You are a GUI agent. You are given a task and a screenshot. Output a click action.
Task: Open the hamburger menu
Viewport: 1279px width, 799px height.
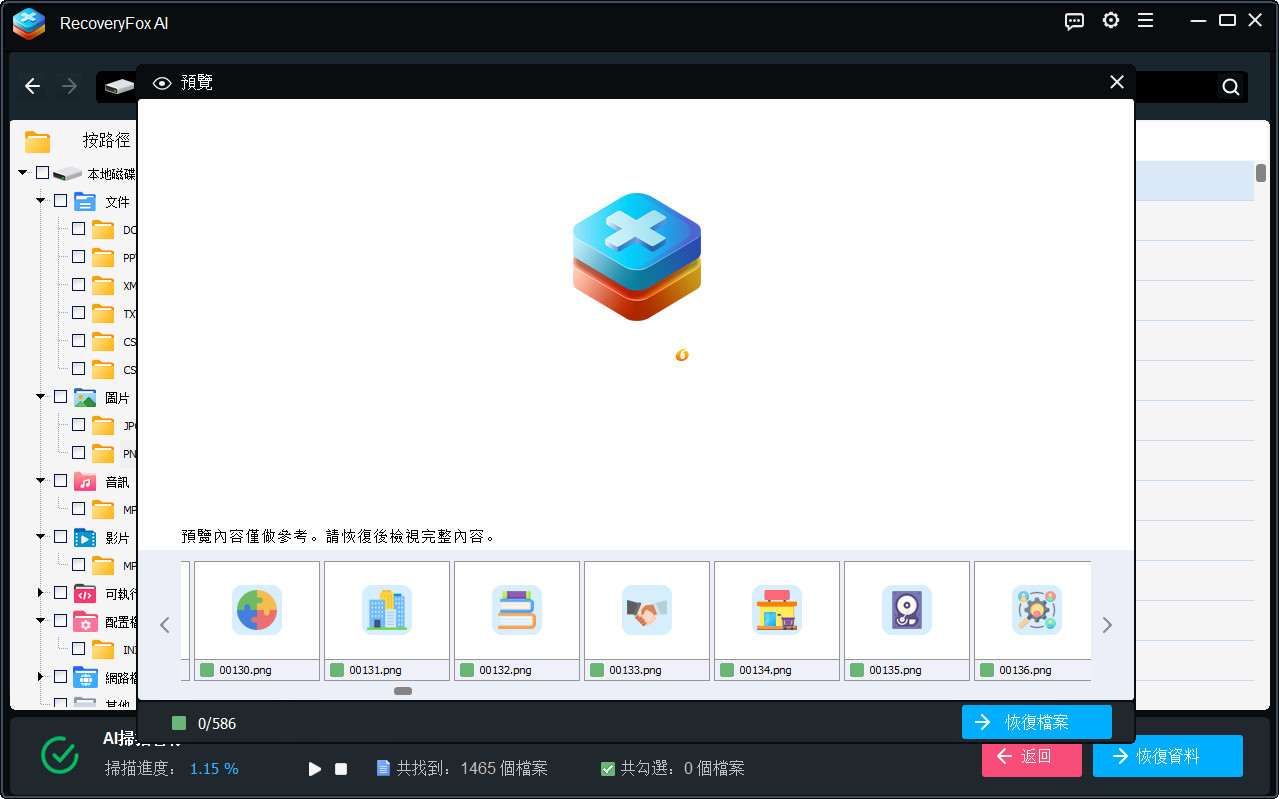(1145, 20)
